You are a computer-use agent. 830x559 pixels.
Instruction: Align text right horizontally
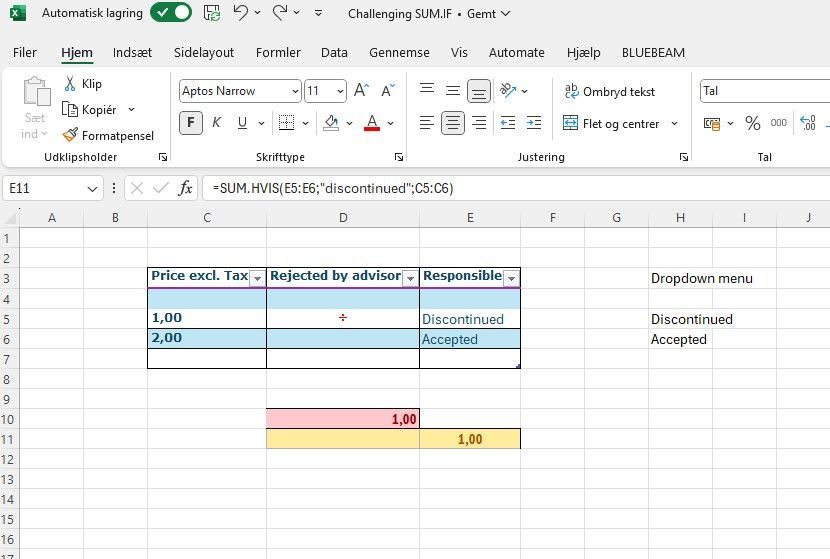coord(479,123)
